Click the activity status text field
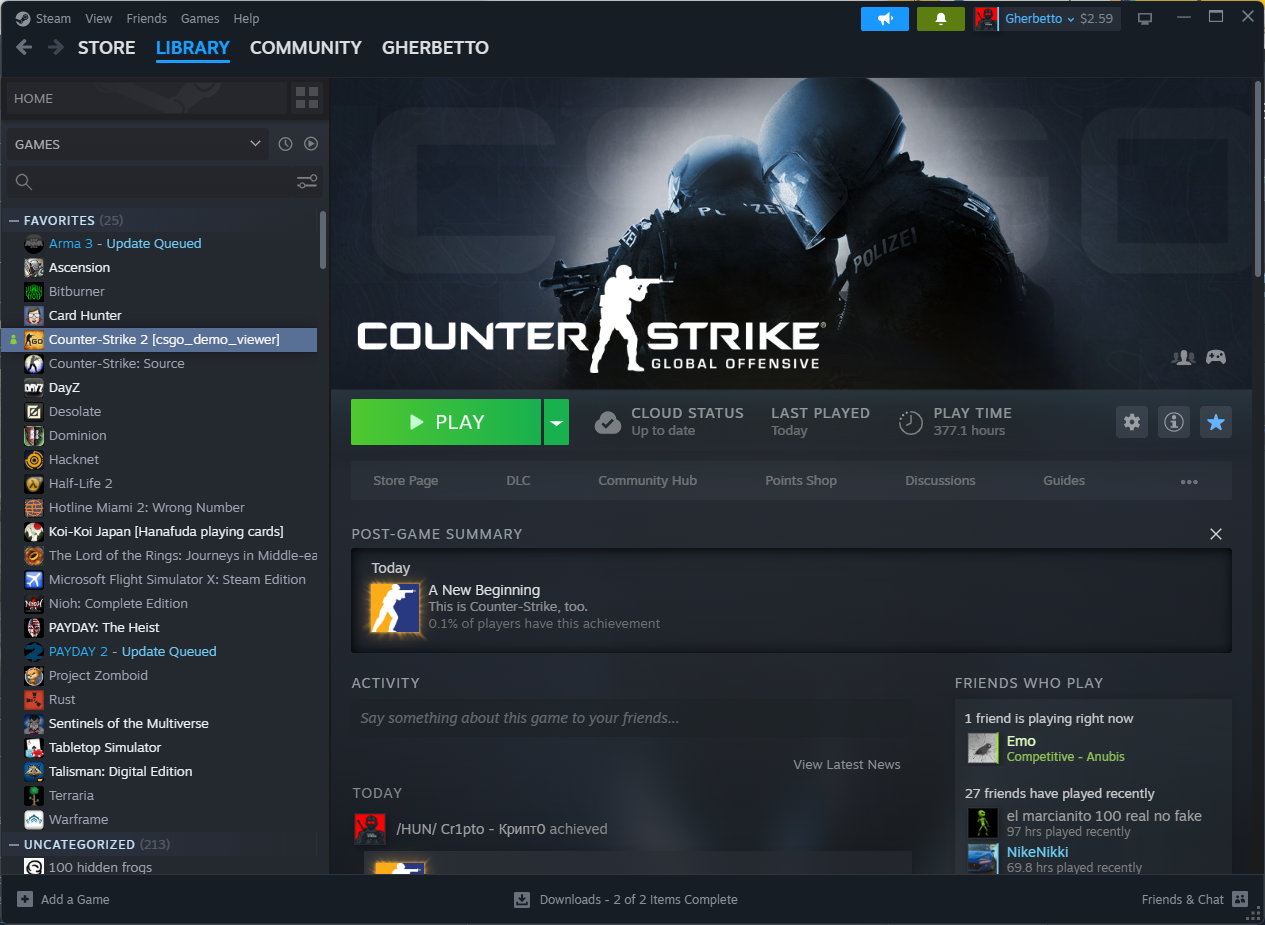 630,718
